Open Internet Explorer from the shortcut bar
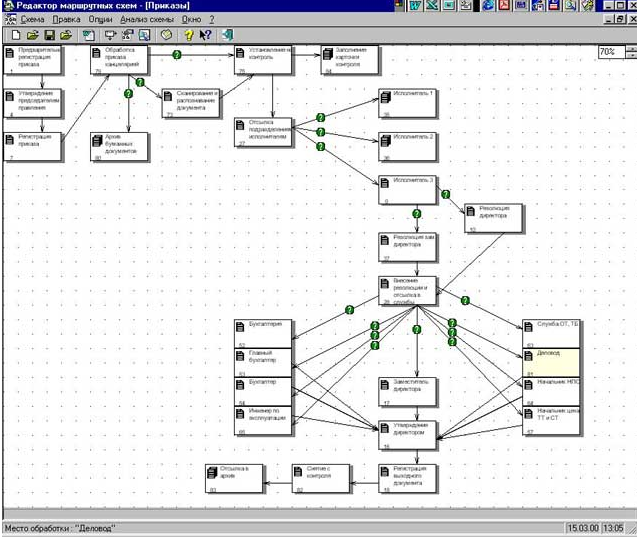 pyautogui.click(x=488, y=5)
